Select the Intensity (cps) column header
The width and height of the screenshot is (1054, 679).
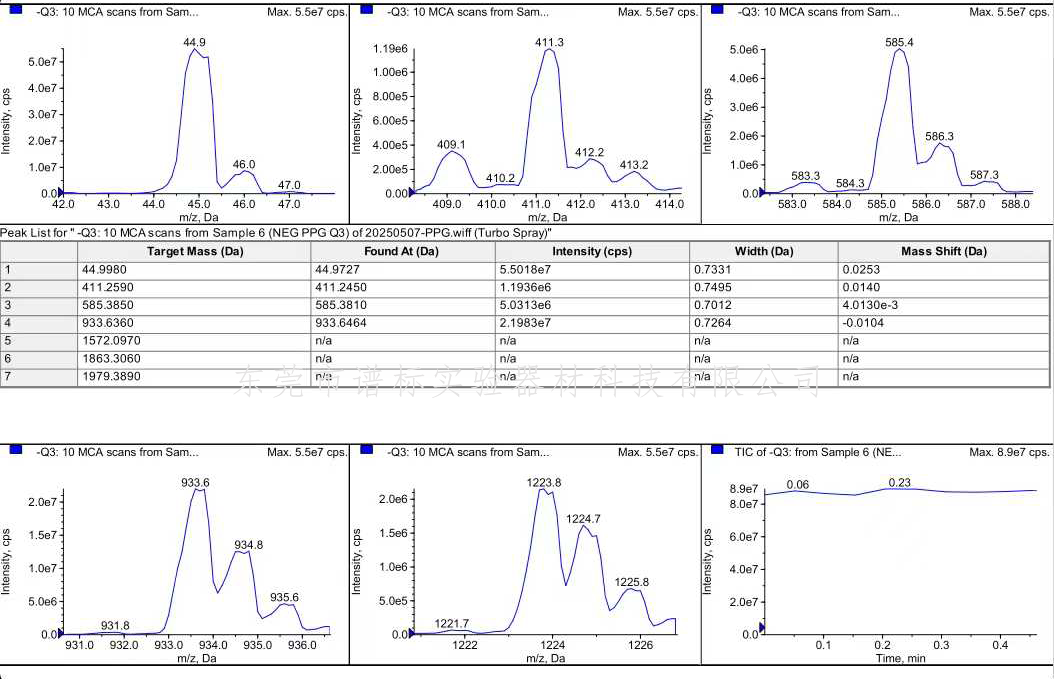click(x=591, y=251)
